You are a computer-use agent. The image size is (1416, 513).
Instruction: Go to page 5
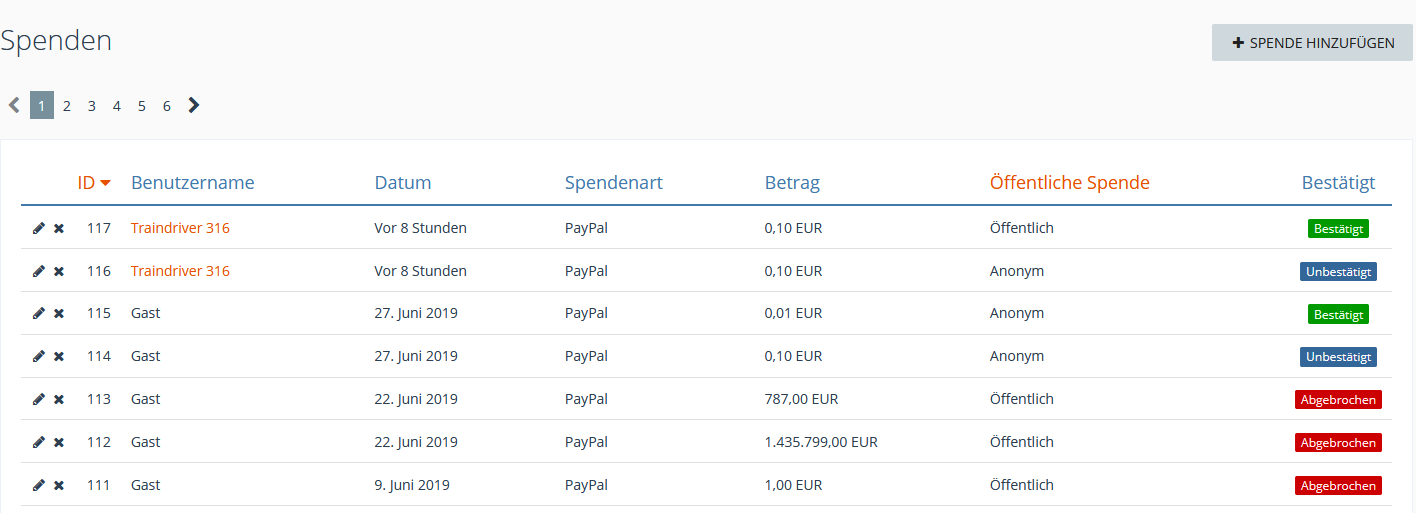pyautogui.click(x=142, y=105)
